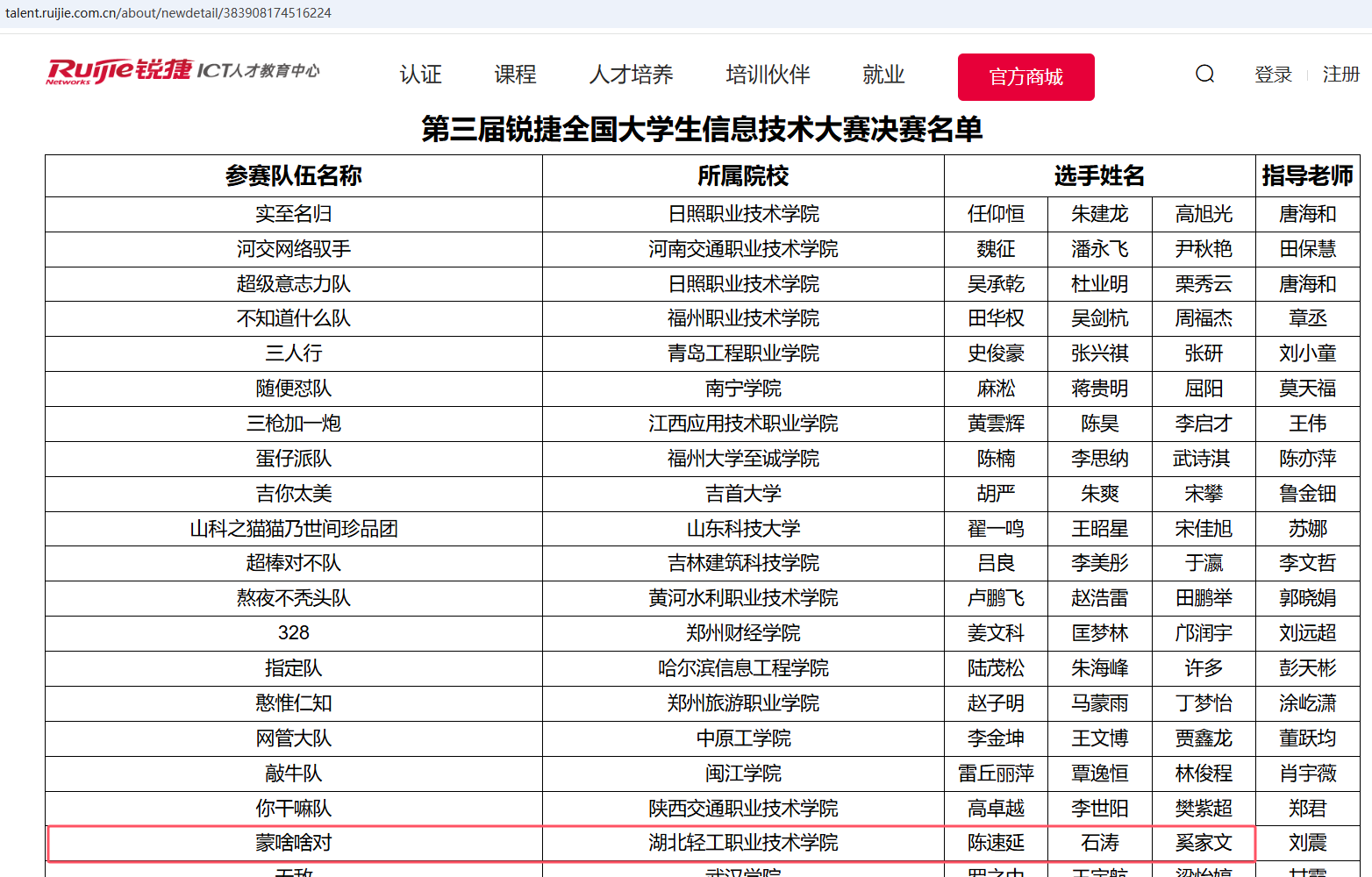Go to the 培训伙伴 page
1372x877 pixels.
(x=768, y=75)
